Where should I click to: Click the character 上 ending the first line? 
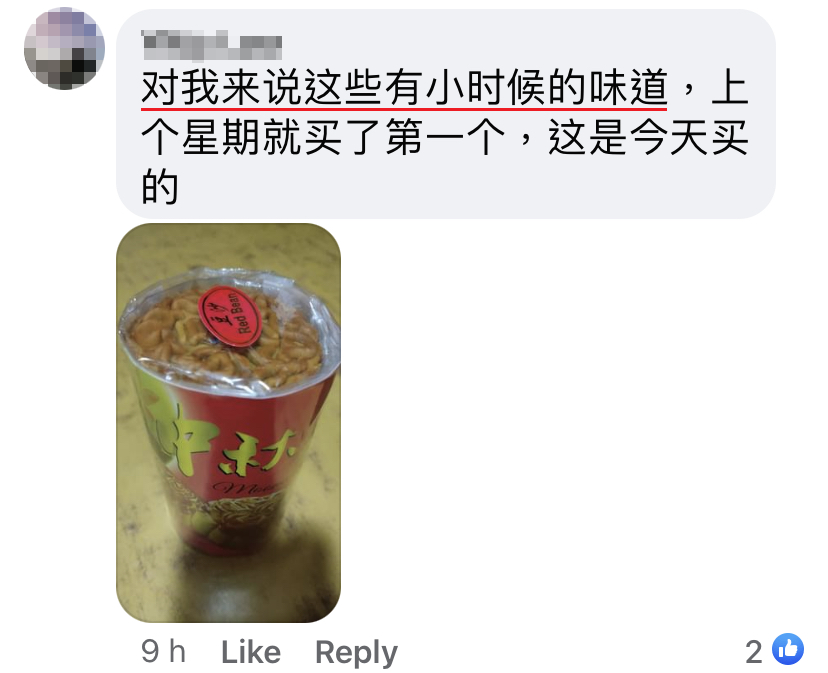(x=730, y=88)
